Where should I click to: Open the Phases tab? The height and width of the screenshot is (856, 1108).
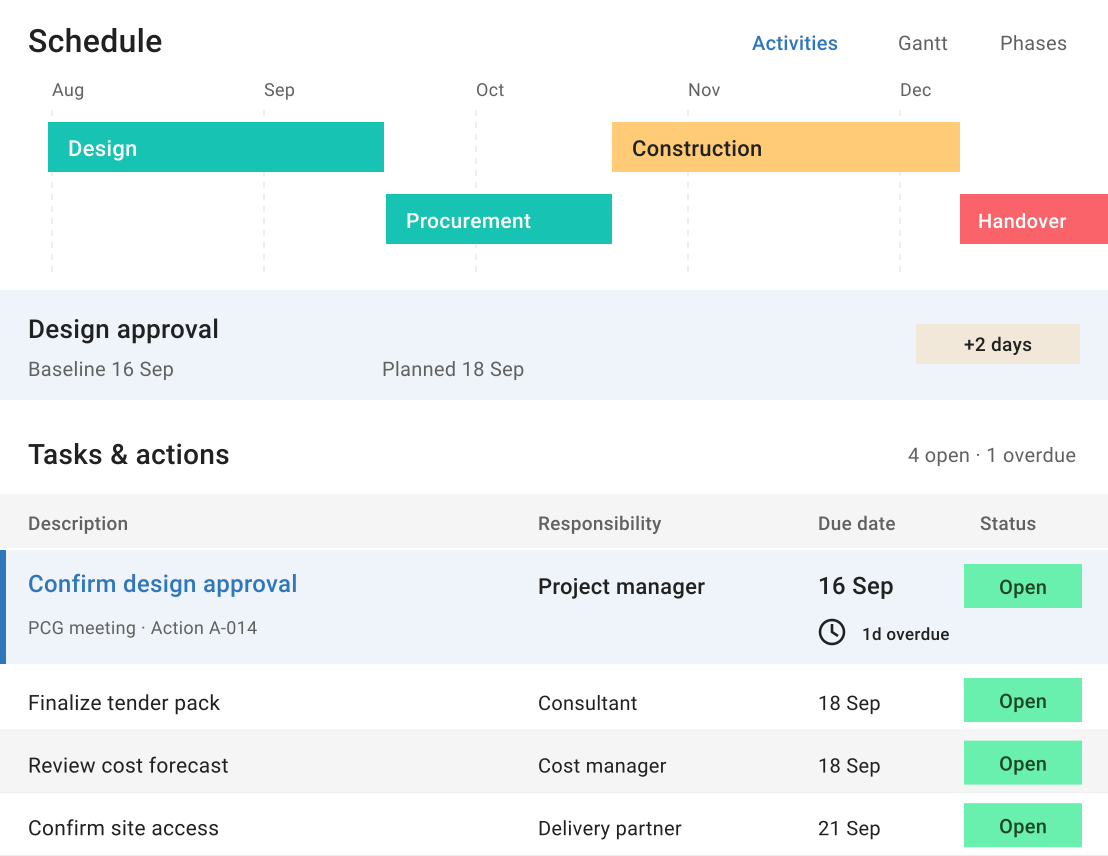(x=1033, y=43)
